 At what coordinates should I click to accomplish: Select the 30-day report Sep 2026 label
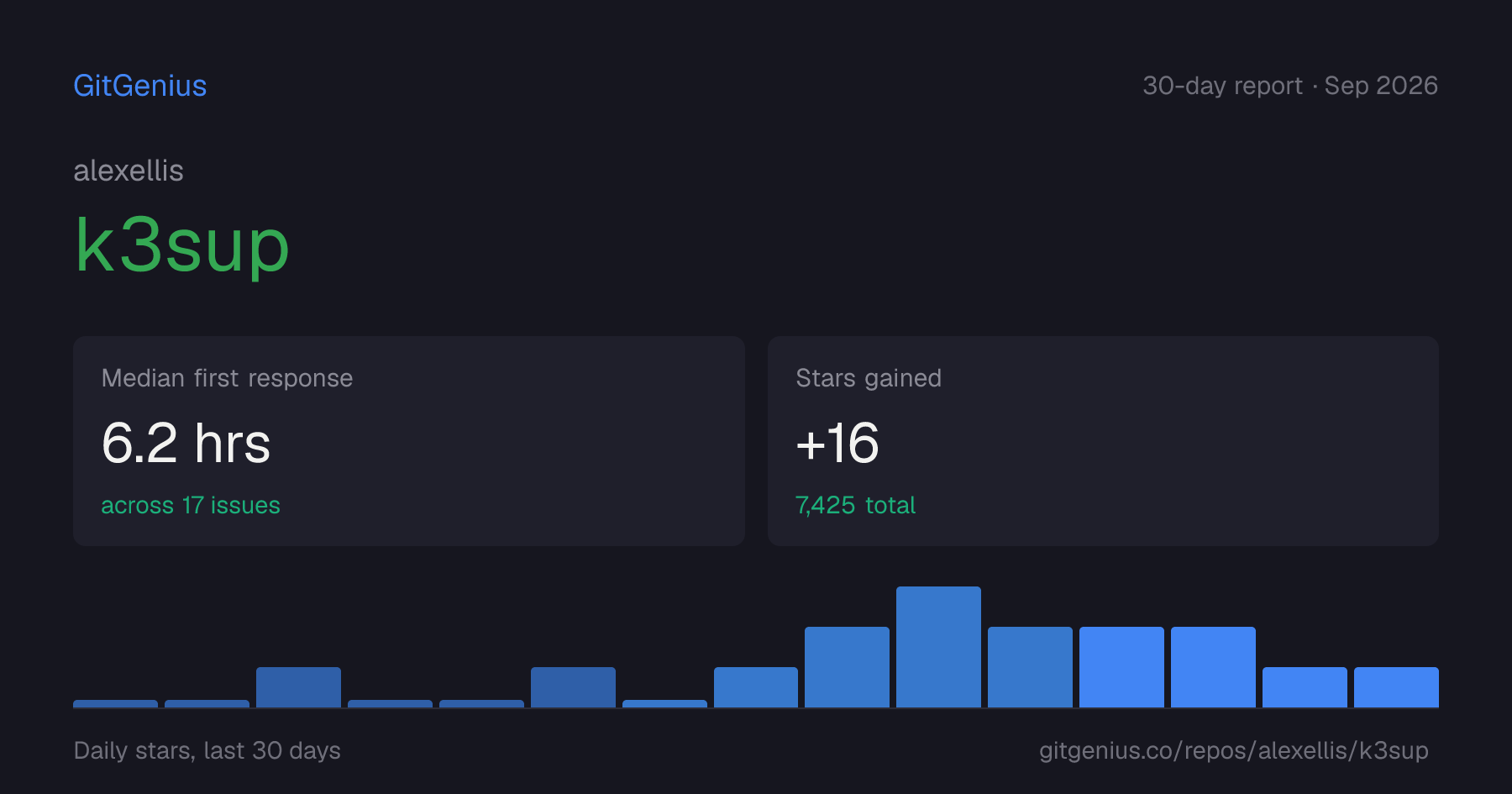click(x=1290, y=86)
